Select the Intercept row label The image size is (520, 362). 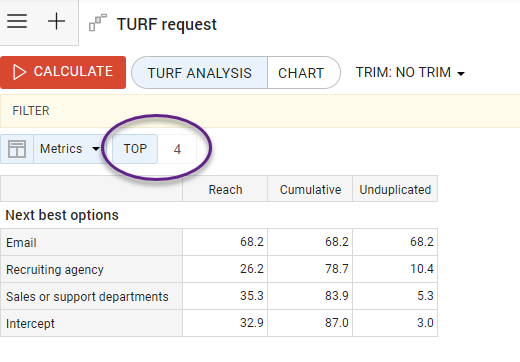[91, 323]
